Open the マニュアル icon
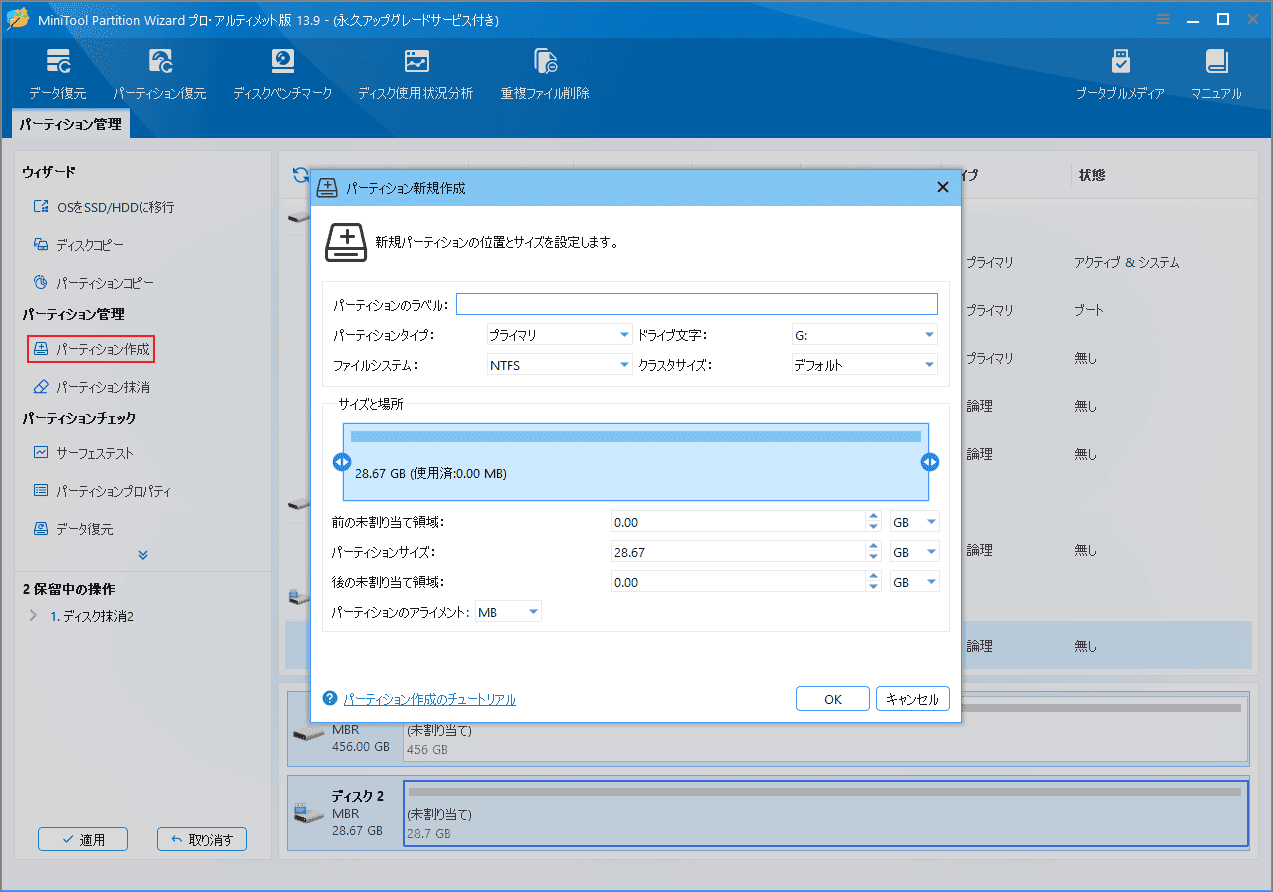This screenshot has width=1273, height=892. (x=1216, y=74)
